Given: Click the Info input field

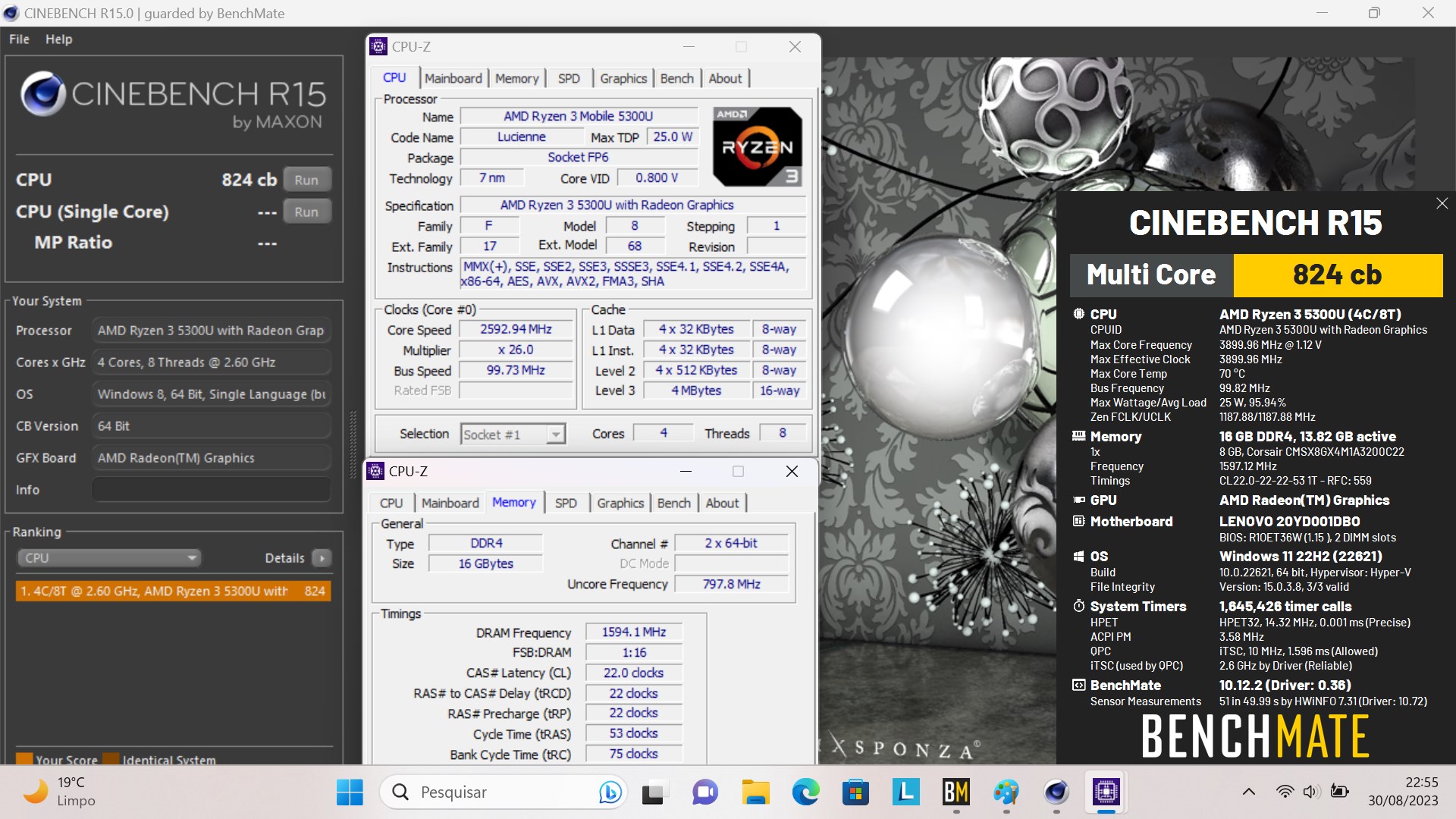Looking at the screenshot, I should coord(212,490).
